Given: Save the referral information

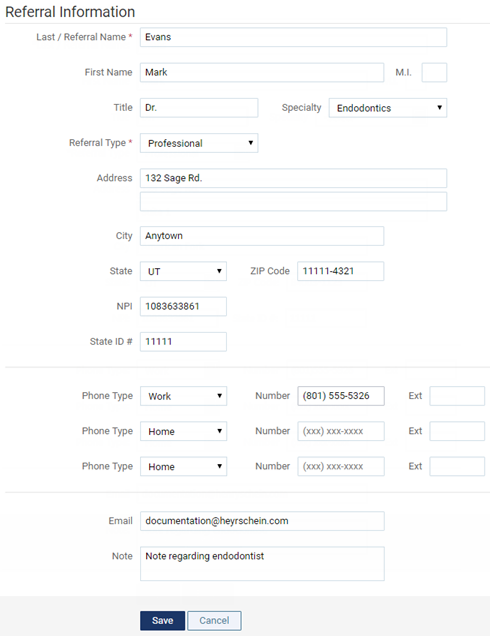Looking at the screenshot, I should [162, 621].
